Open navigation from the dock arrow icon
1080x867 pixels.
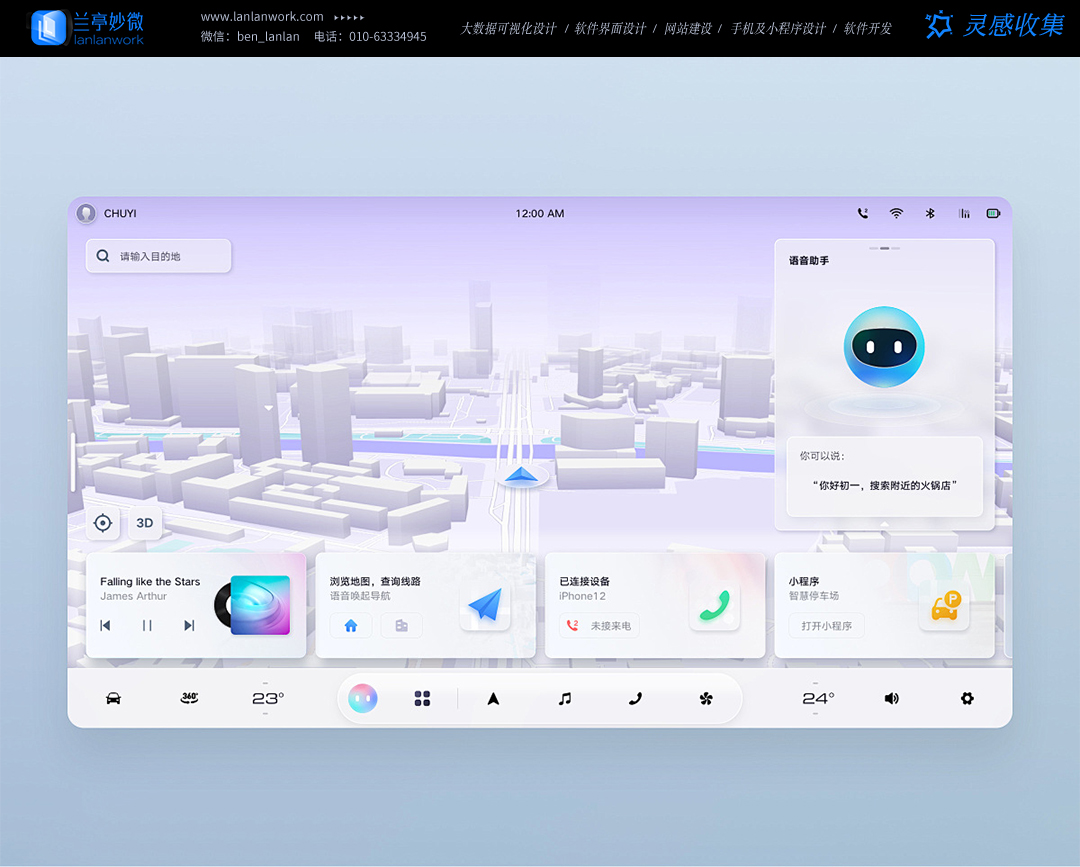tap(493, 699)
